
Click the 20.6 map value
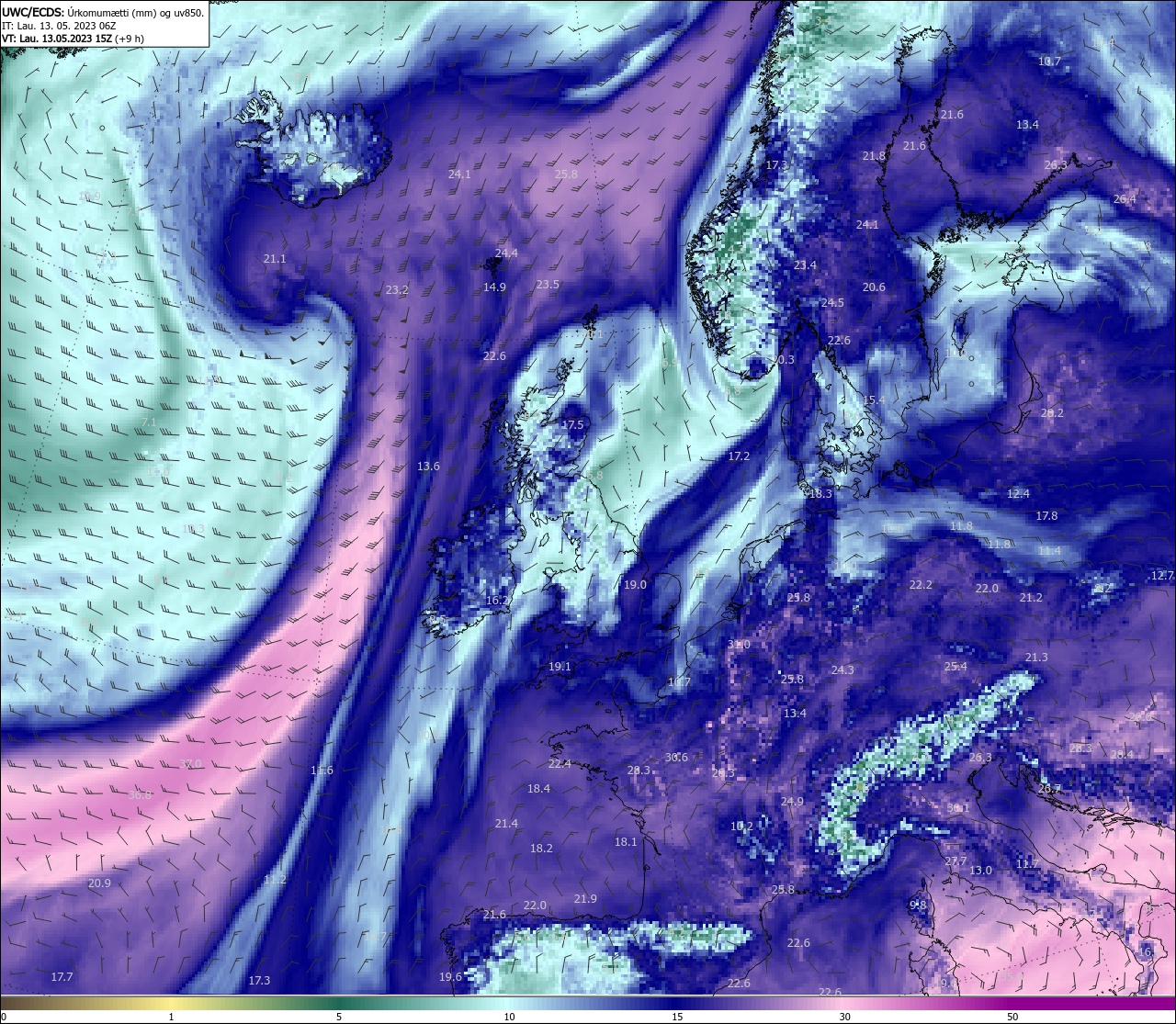point(874,287)
